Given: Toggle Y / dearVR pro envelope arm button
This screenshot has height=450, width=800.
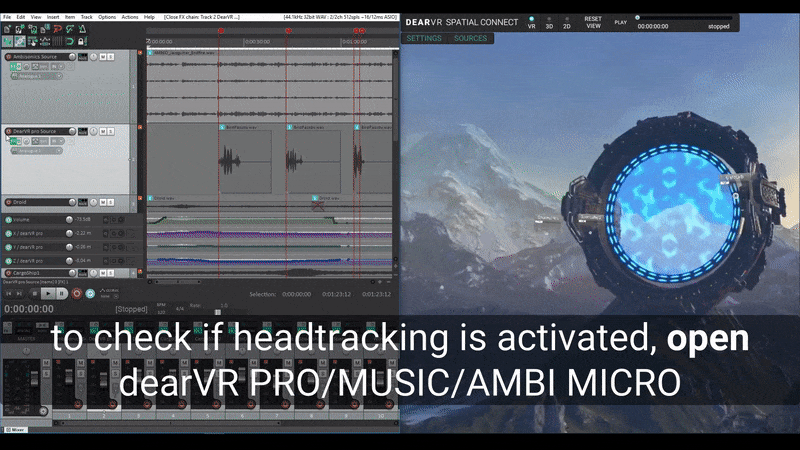Looking at the screenshot, I should 8,247.
